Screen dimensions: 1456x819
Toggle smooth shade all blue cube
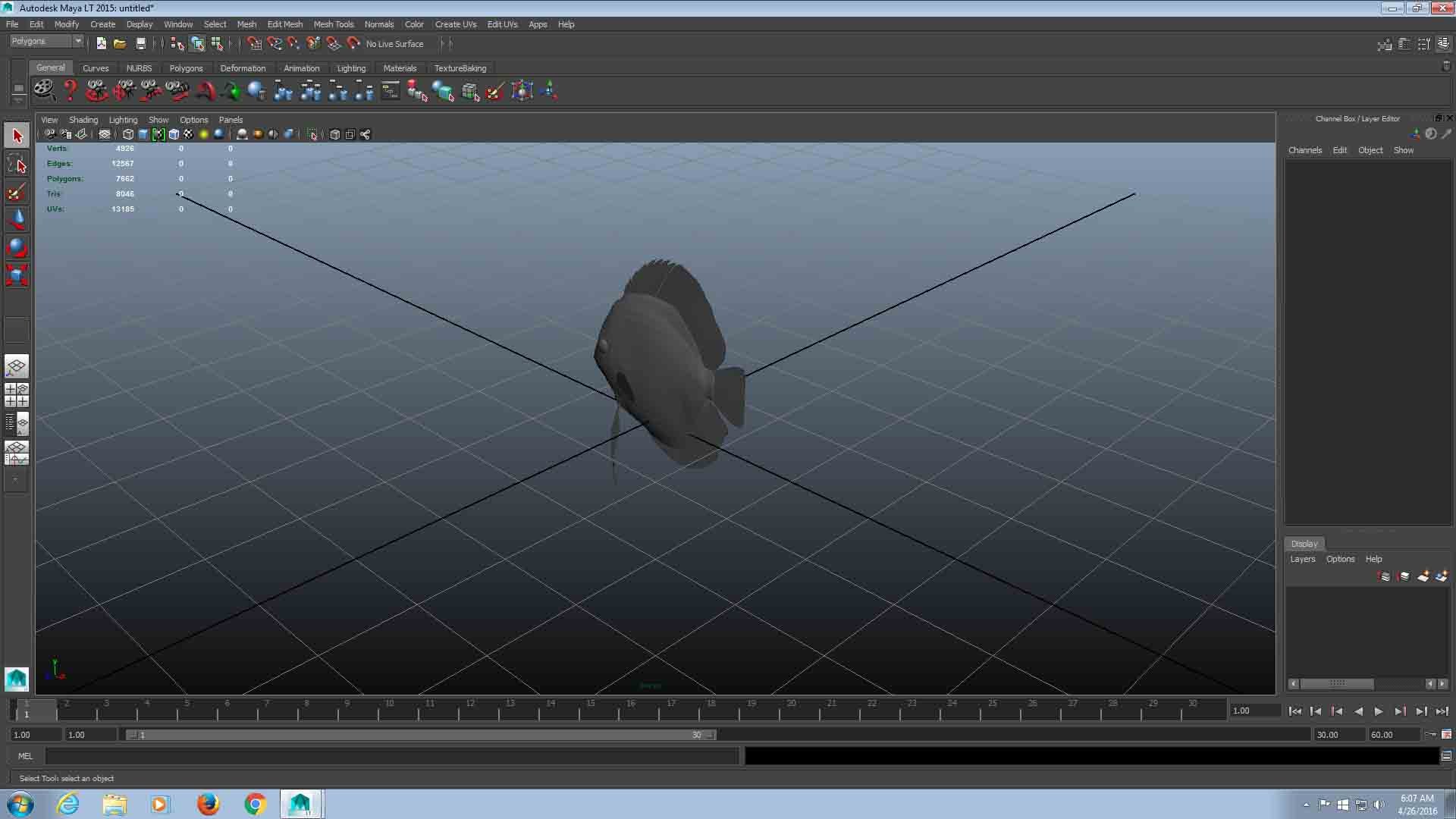click(x=143, y=134)
